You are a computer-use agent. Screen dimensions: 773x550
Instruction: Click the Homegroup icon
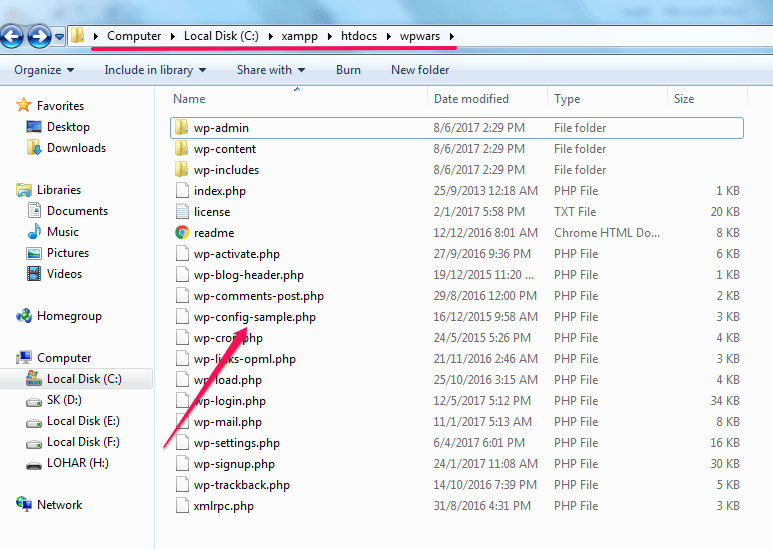24,316
